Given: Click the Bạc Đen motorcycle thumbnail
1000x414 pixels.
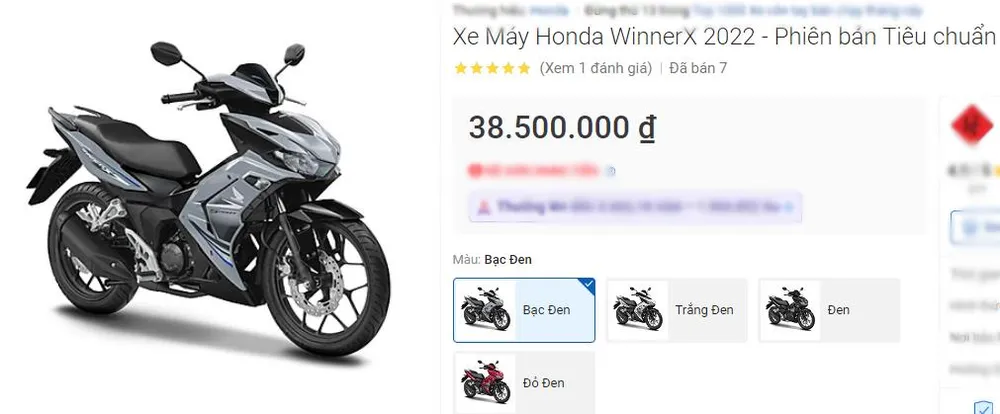Looking at the screenshot, I should 486,310.
